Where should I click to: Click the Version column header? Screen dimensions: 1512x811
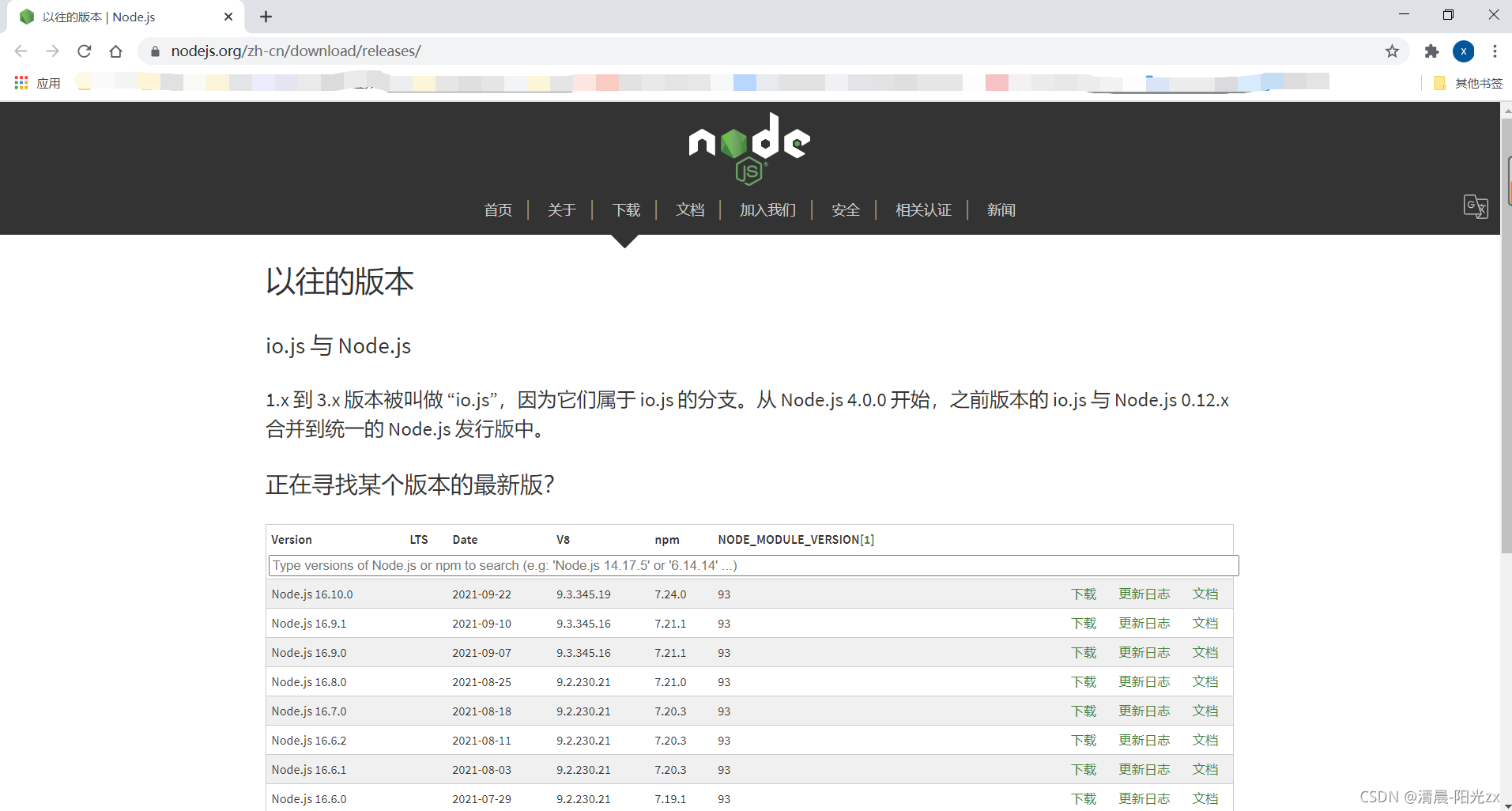click(x=292, y=540)
